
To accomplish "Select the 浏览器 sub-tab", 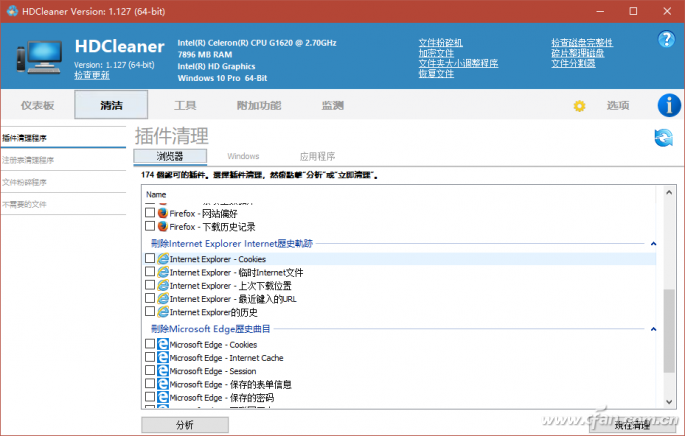I will tap(170, 156).
